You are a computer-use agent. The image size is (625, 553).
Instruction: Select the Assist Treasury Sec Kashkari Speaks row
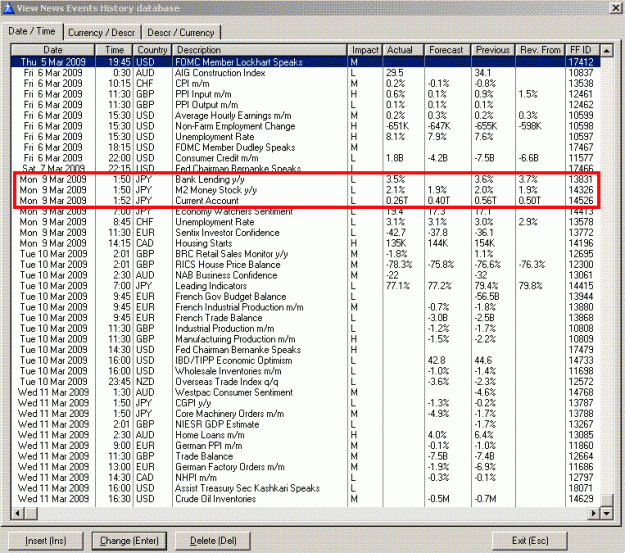(x=306, y=488)
